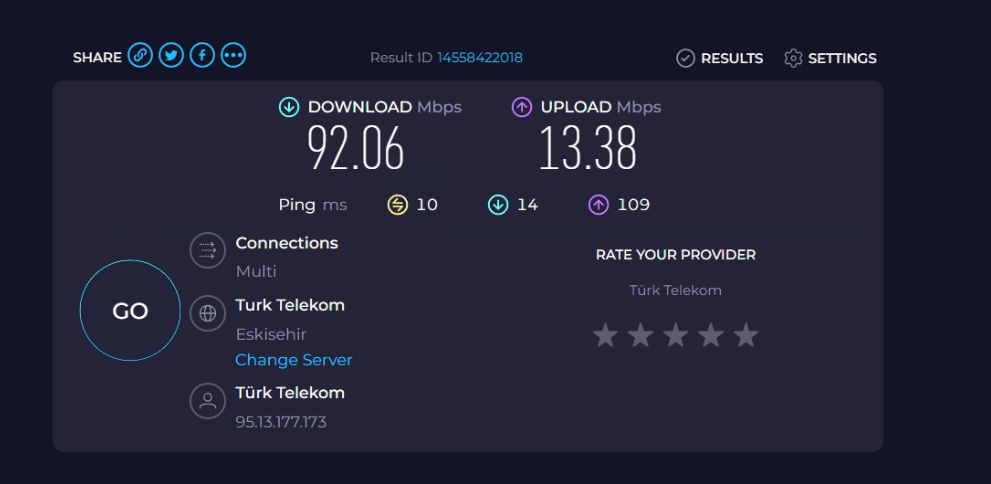This screenshot has width=991, height=484.
Task: Click the Connections multi-arrow icon
Action: pyautogui.click(x=207, y=250)
